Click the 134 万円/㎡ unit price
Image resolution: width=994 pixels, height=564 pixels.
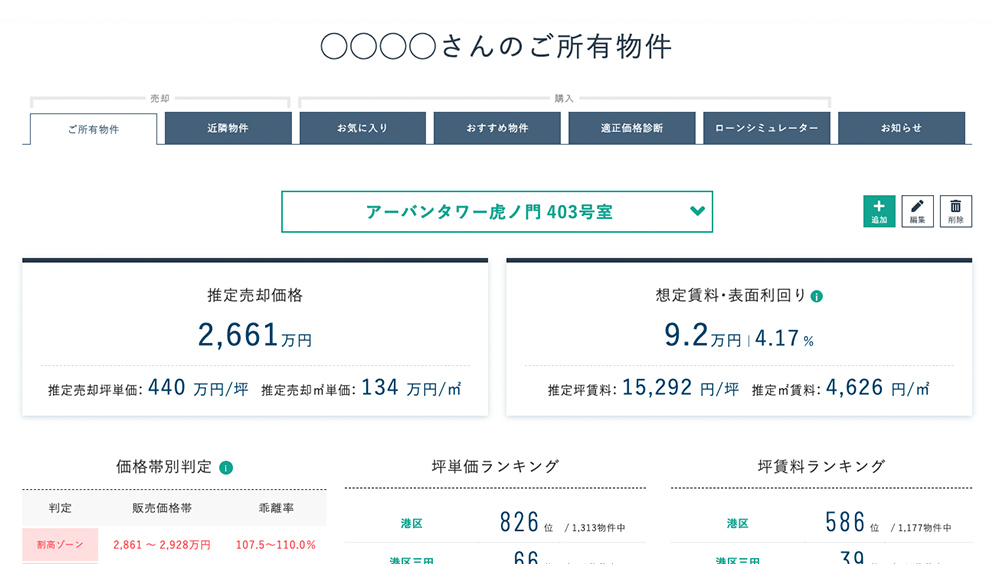coord(411,387)
